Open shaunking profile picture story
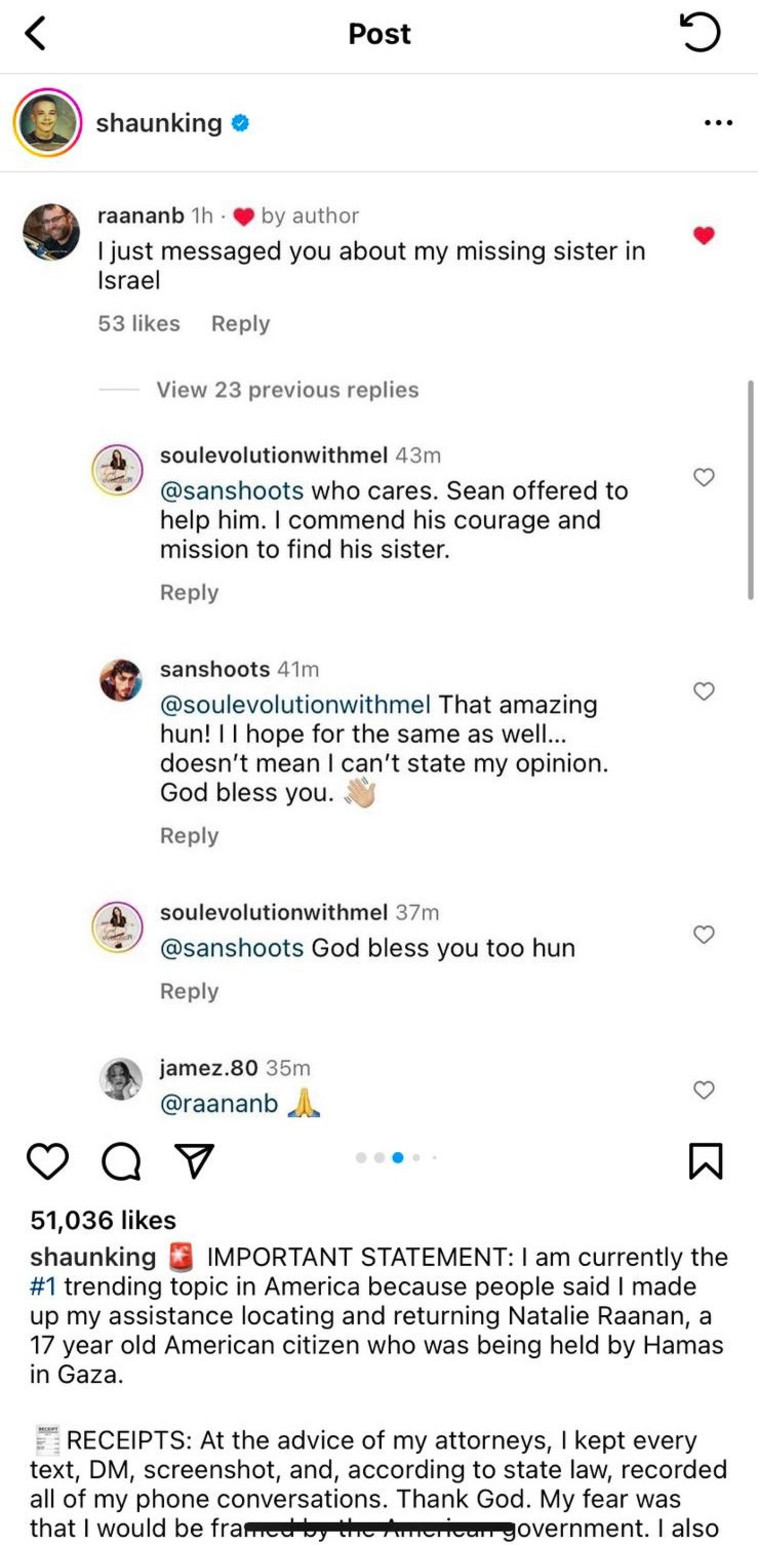 tap(46, 123)
